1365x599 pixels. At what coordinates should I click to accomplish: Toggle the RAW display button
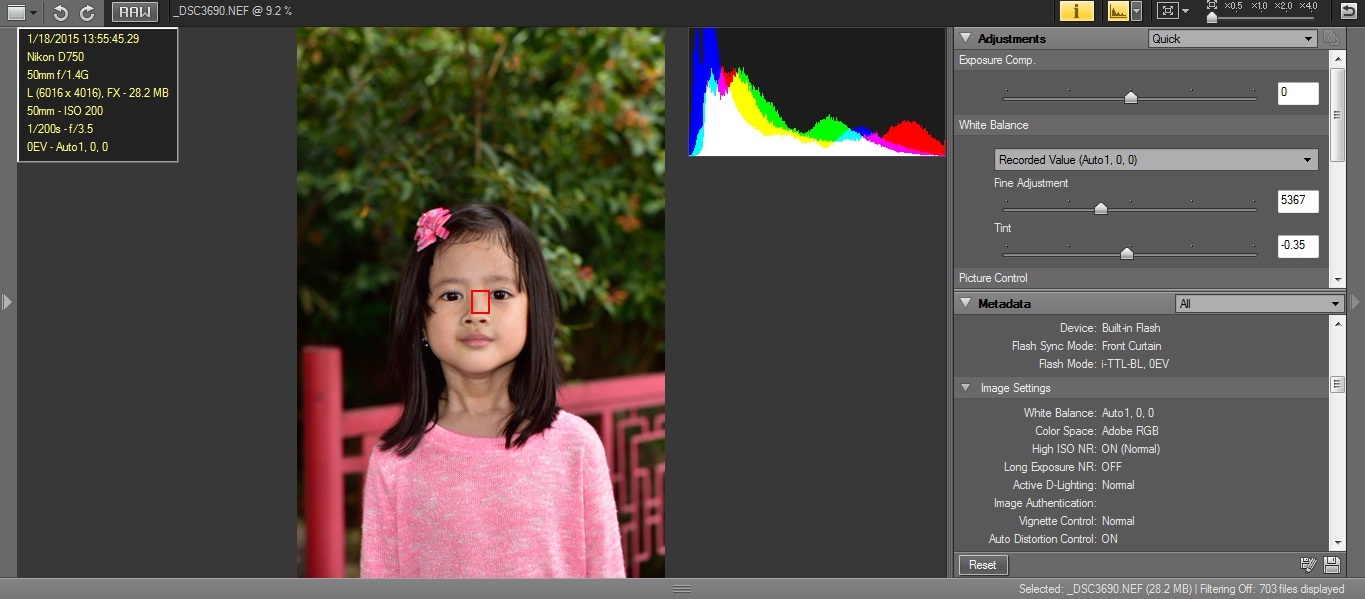click(x=134, y=12)
